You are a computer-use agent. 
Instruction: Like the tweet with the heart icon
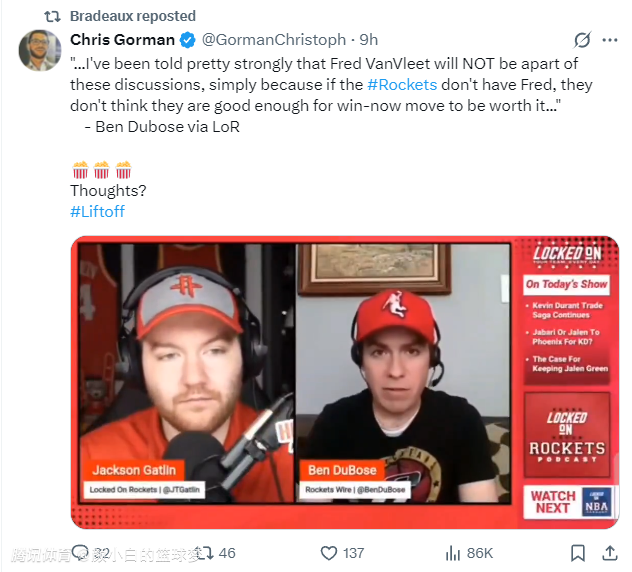[x=329, y=553]
